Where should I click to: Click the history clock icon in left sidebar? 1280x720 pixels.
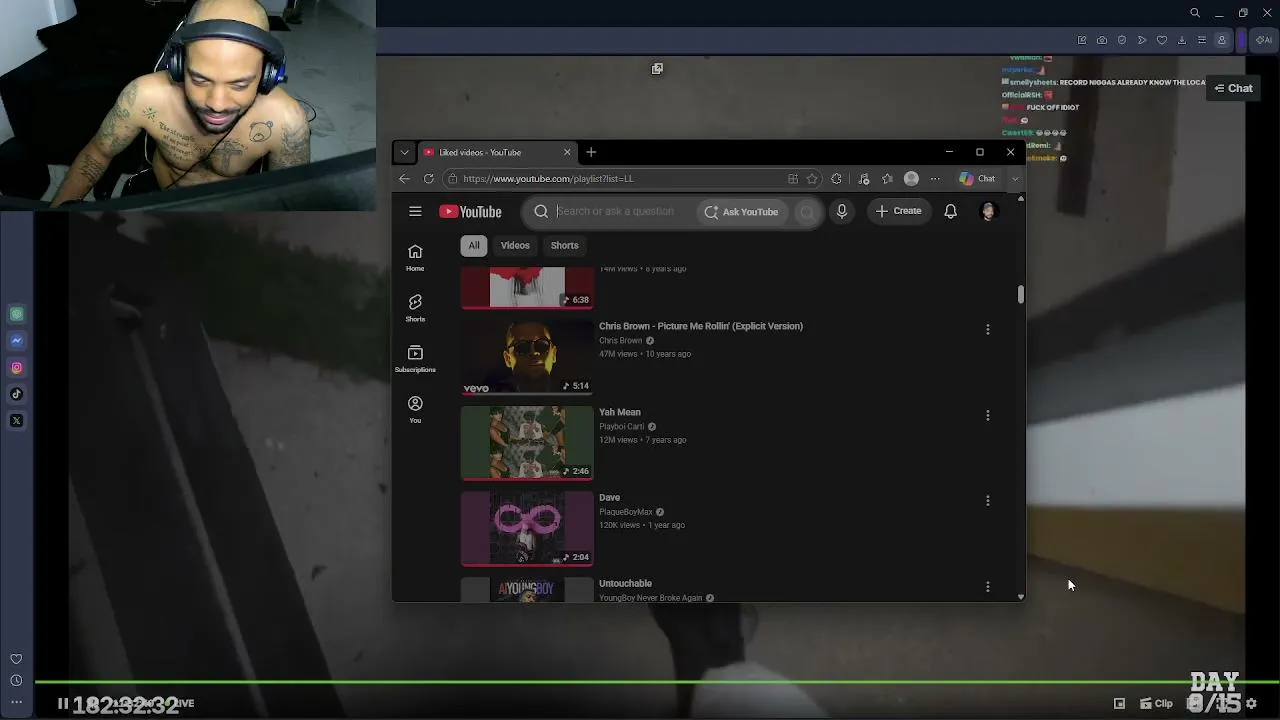coord(16,681)
